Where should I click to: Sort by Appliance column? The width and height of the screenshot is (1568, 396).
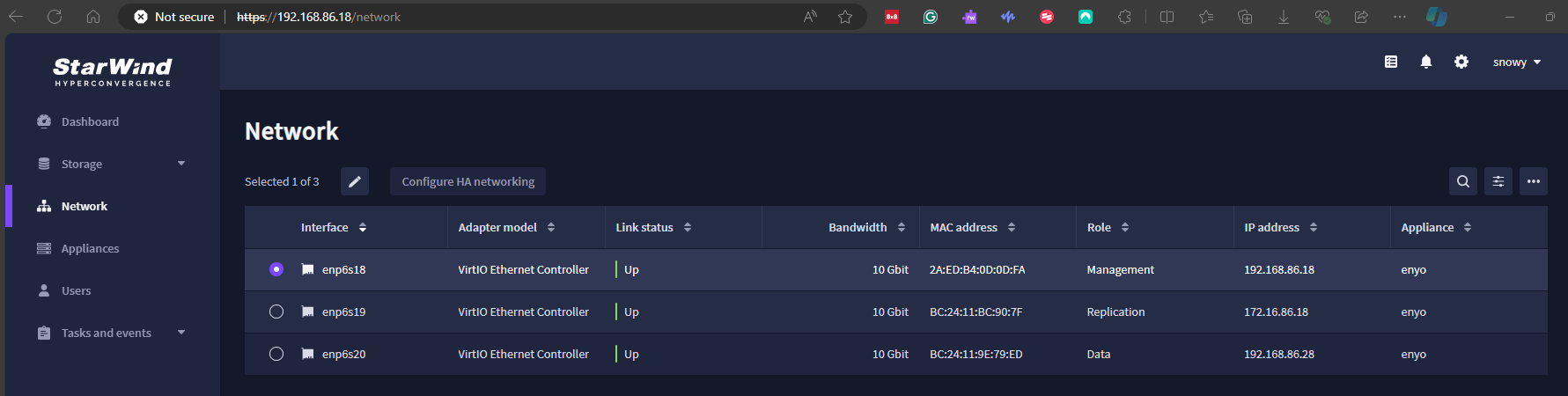(x=1468, y=227)
